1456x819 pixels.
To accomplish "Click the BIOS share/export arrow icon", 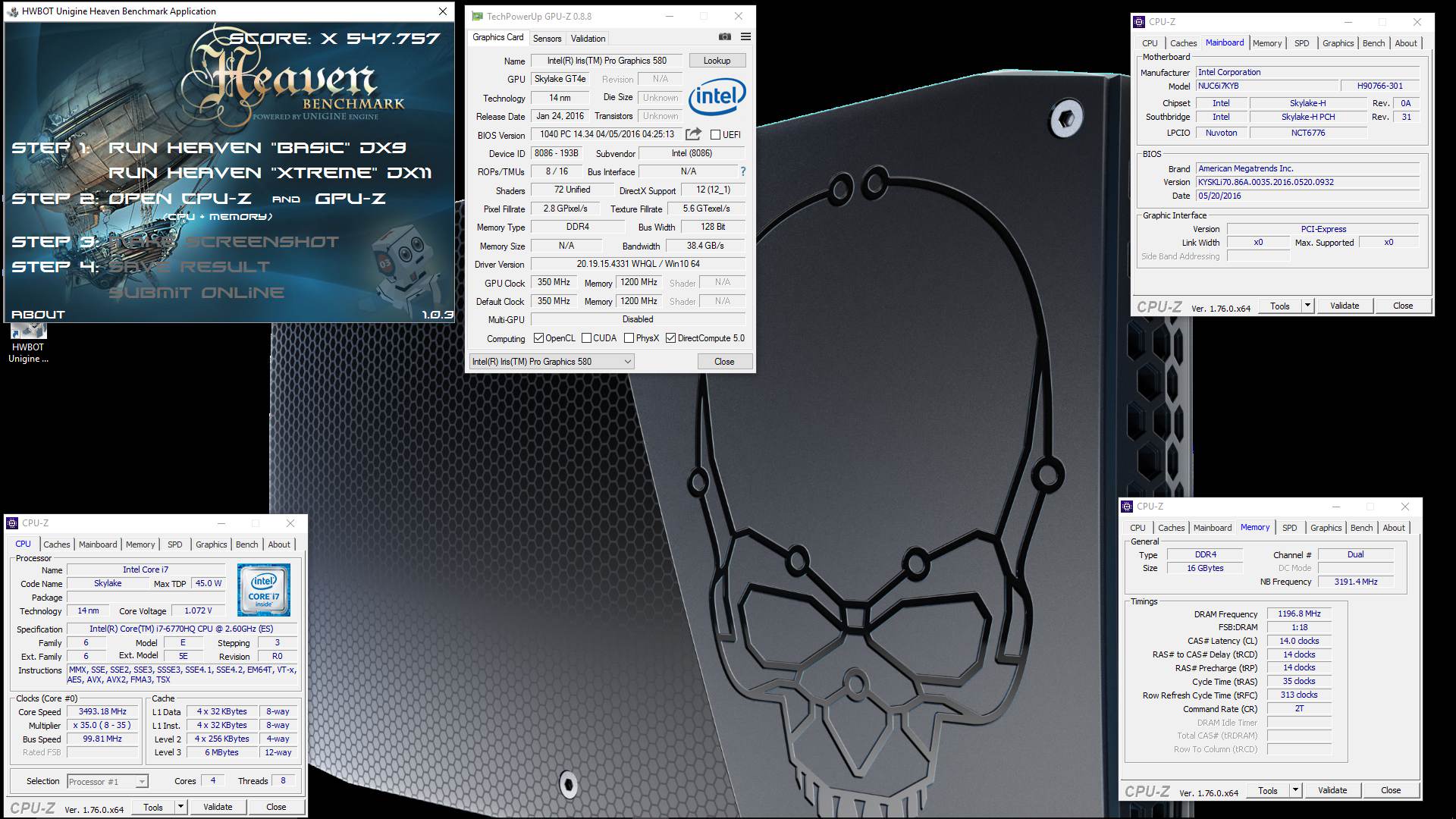I will (x=693, y=134).
